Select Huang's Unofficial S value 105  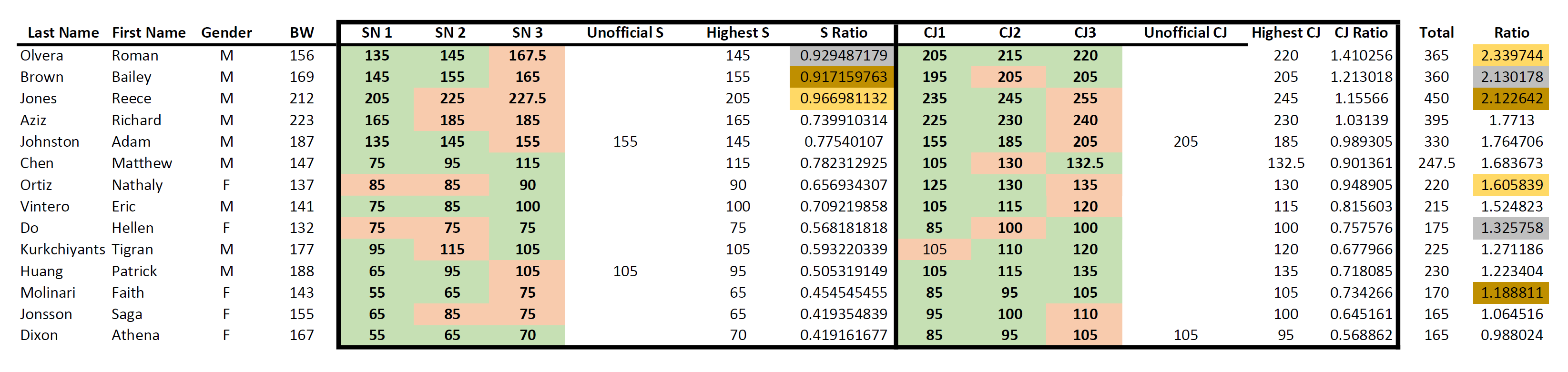coord(625,271)
